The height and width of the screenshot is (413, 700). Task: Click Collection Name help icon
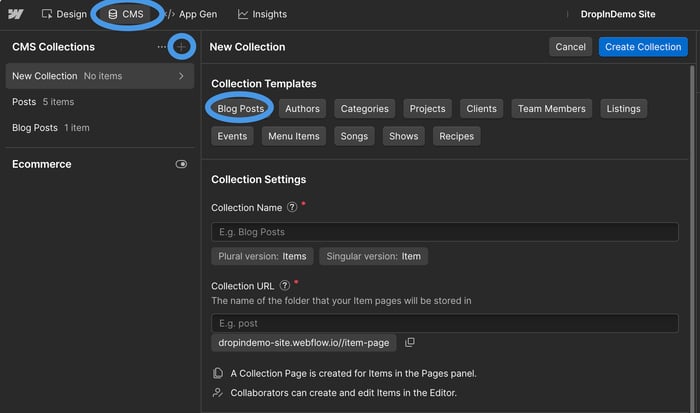(x=292, y=207)
